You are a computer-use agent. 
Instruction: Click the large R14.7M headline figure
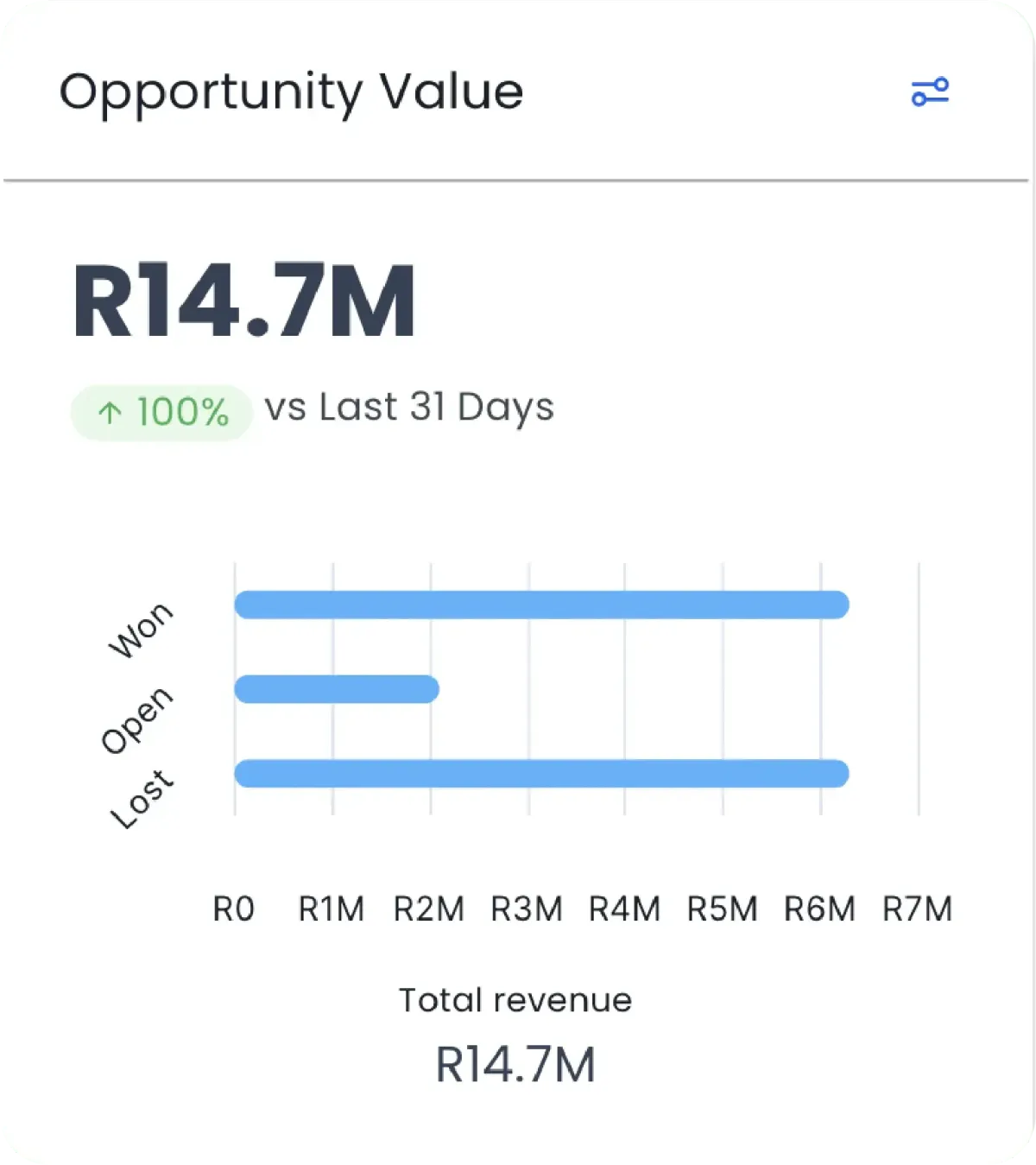click(x=244, y=301)
